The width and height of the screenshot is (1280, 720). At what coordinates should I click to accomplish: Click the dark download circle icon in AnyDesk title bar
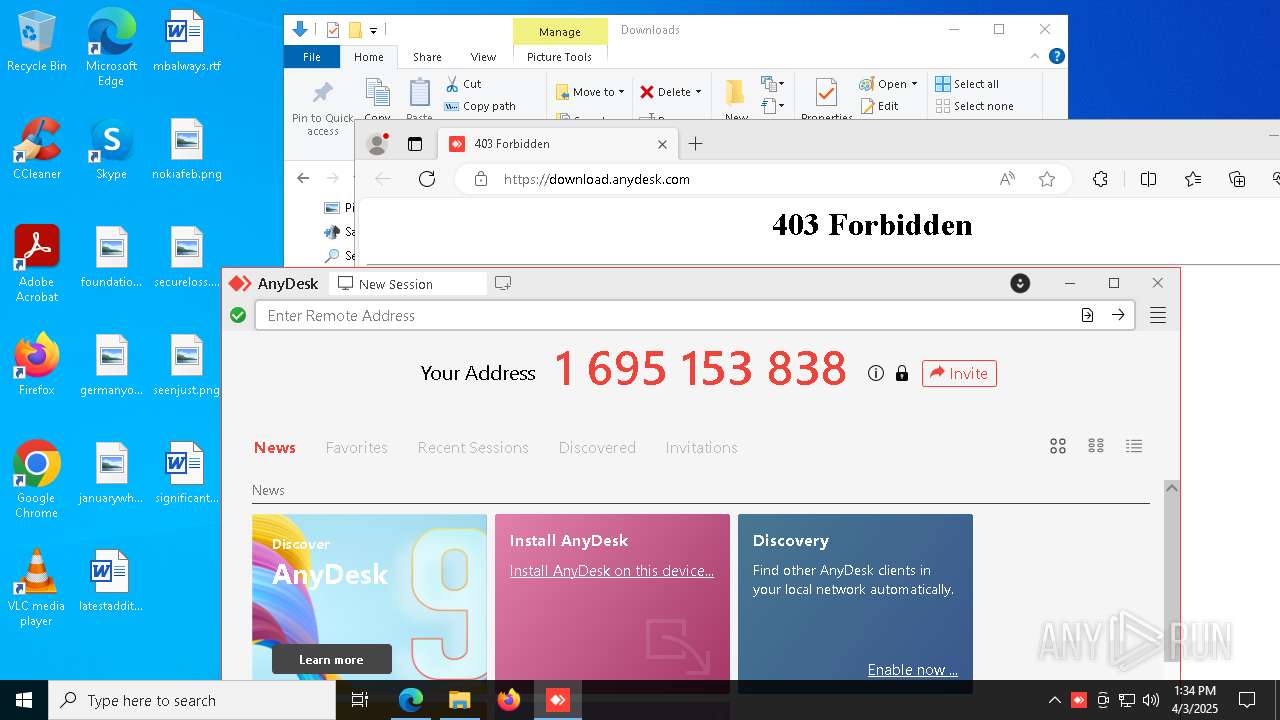pos(1020,283)
